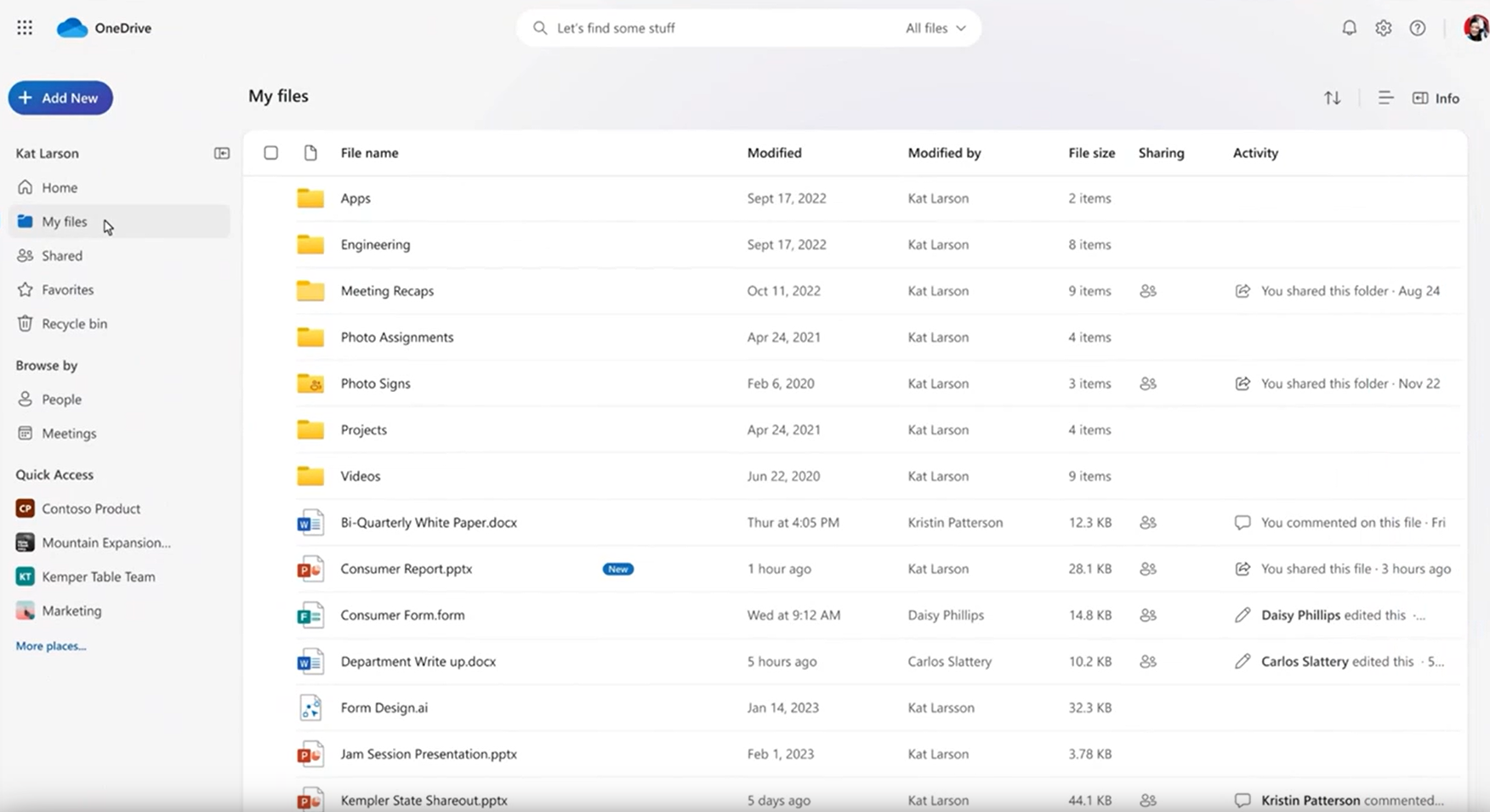Open Jam Session Presentation.pptx
Screen dimensions: 1490x812
(x=429, y=754)
